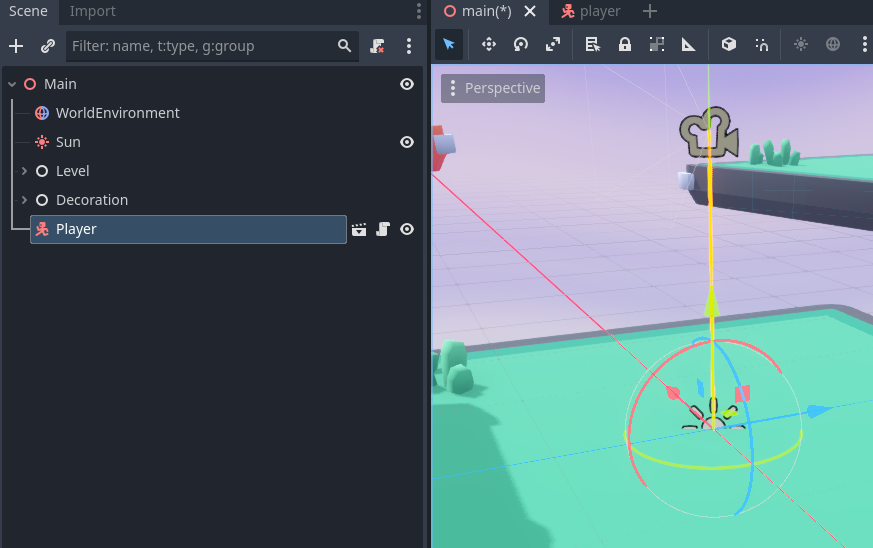This screenshot has height=548, width=873.
Task: Select the WorldEnvironment node
Action: click(x=117, y=113)
